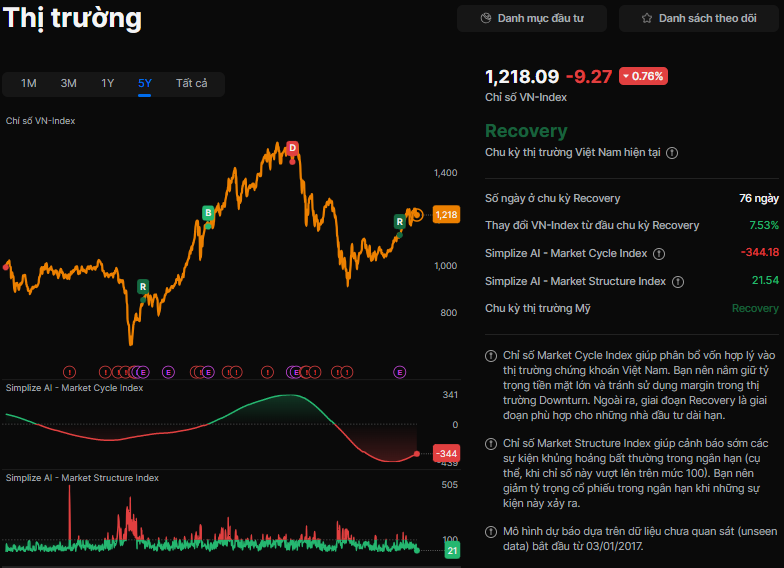Open the Danh mục đầu tư portfolio button
784x568 pixels.
[531, 18]
